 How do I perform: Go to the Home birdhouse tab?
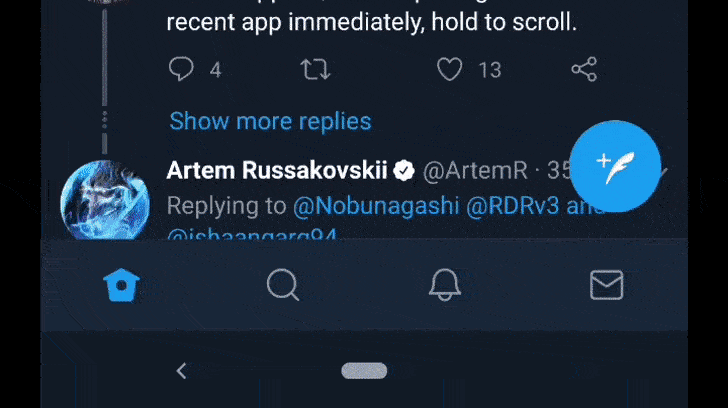click(x=121, y=285)
